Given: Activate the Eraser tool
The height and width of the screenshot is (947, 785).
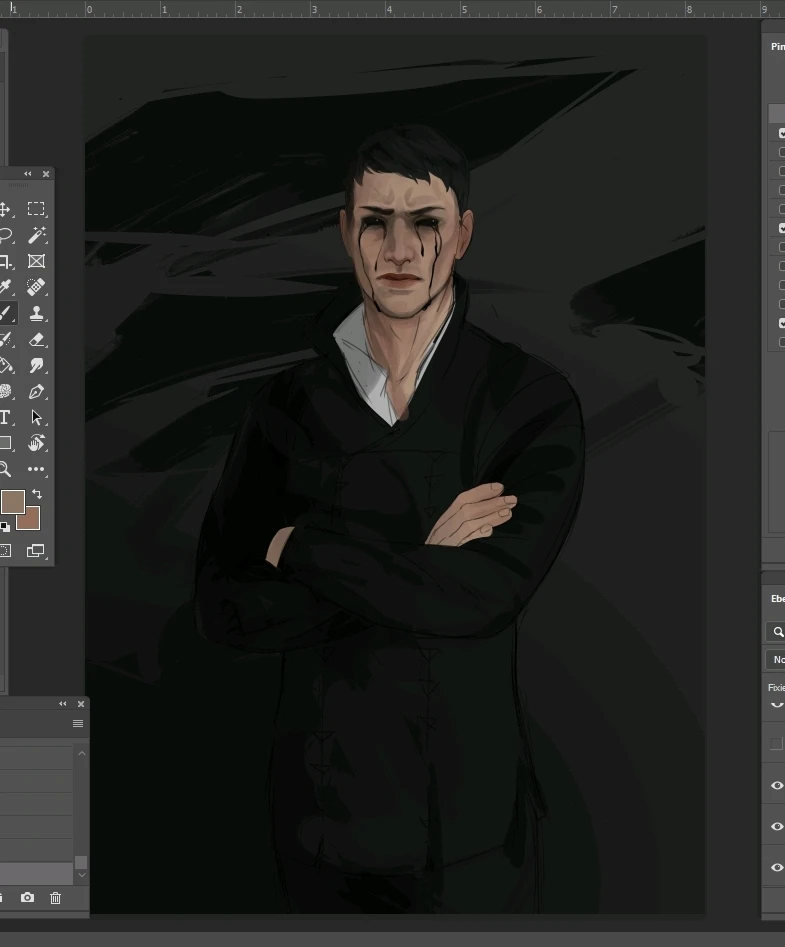Looking at the screenshot, I should [x=36, y=339].
